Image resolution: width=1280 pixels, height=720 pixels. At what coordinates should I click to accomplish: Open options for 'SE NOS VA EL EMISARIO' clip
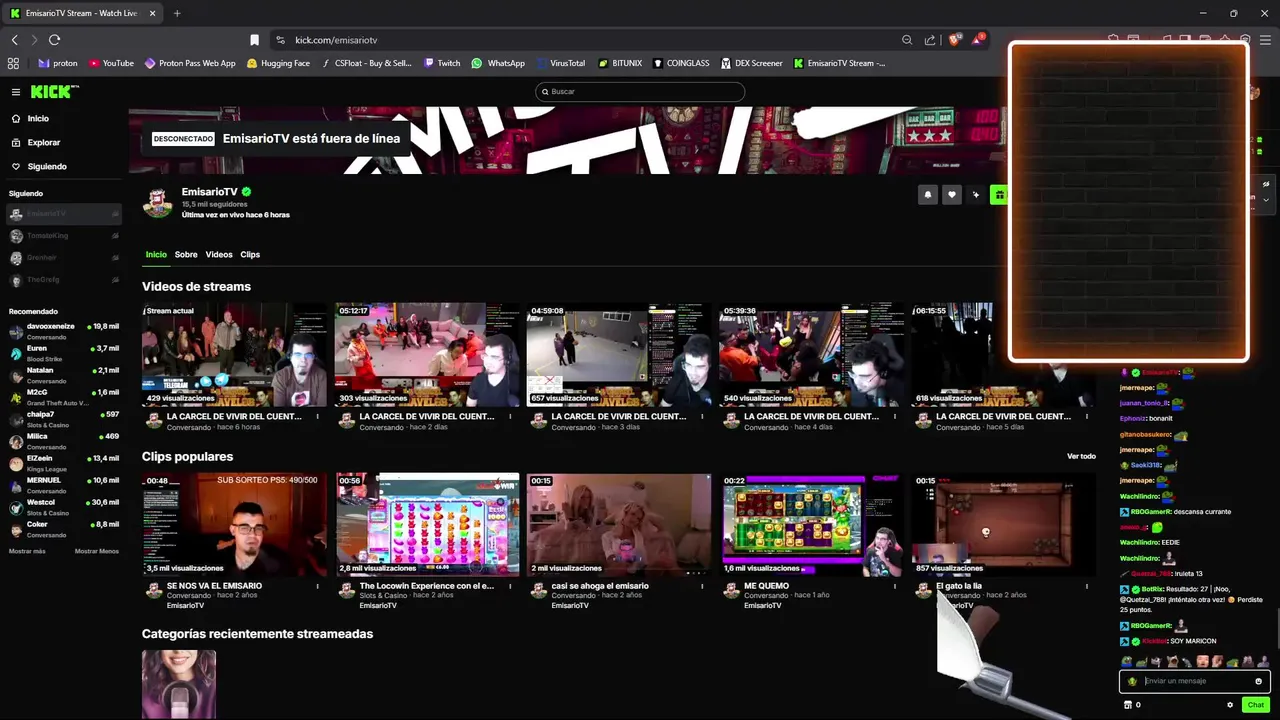coord(318,586)
